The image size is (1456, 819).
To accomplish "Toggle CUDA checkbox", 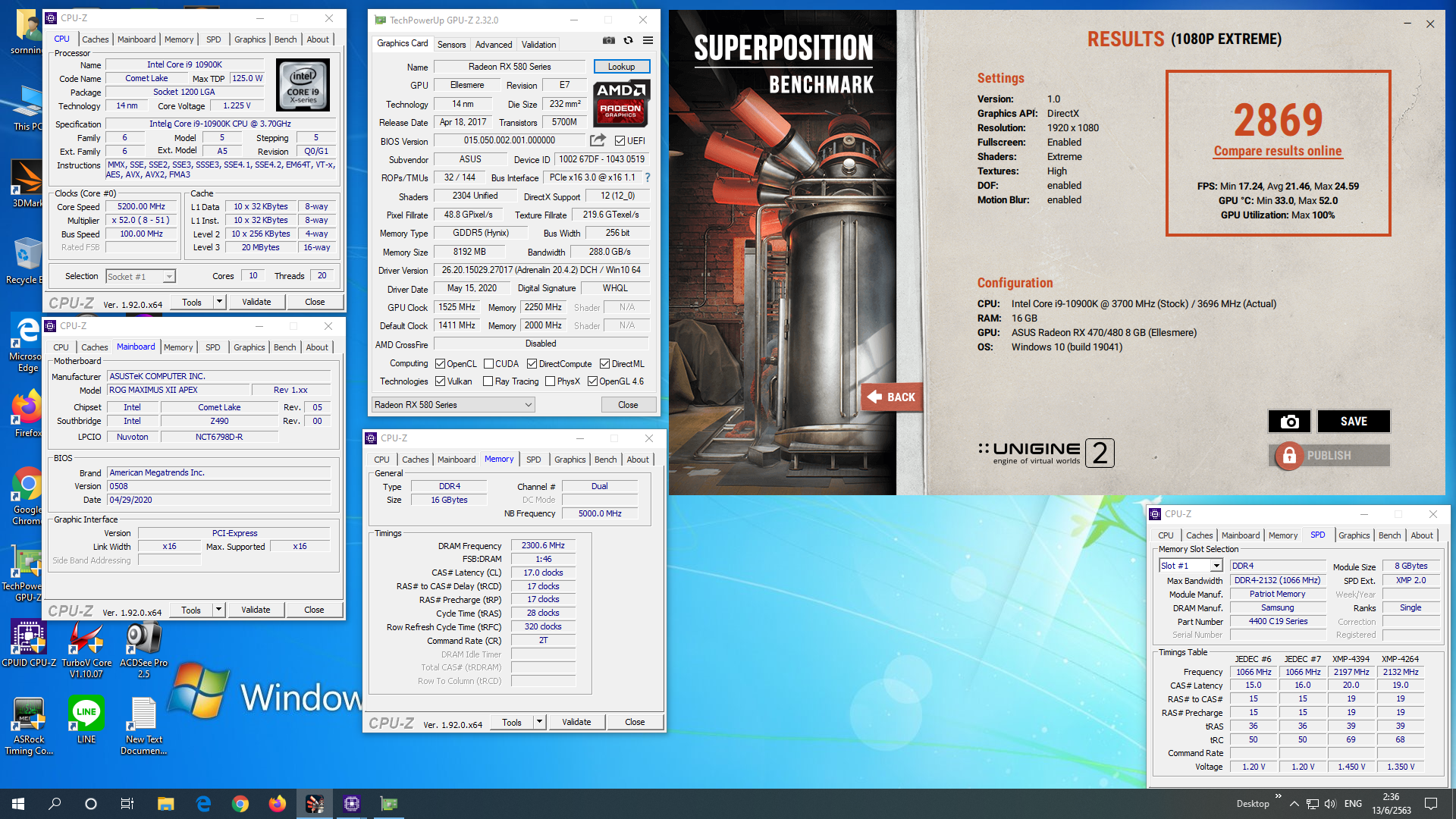I will pyautogui.click(x=488, y=364).
